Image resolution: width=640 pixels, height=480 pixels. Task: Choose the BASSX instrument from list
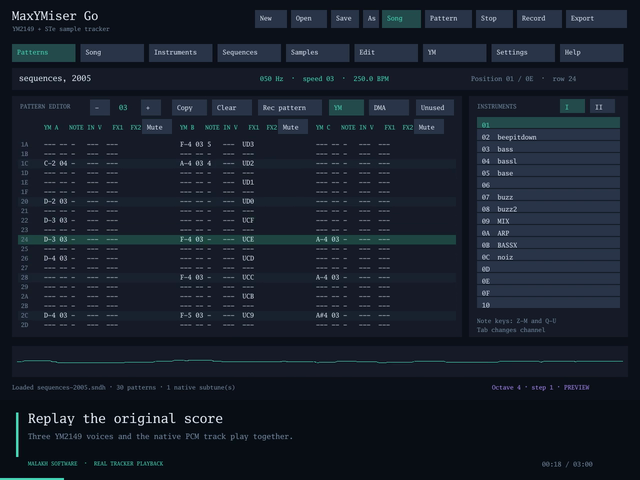point(548,245)
